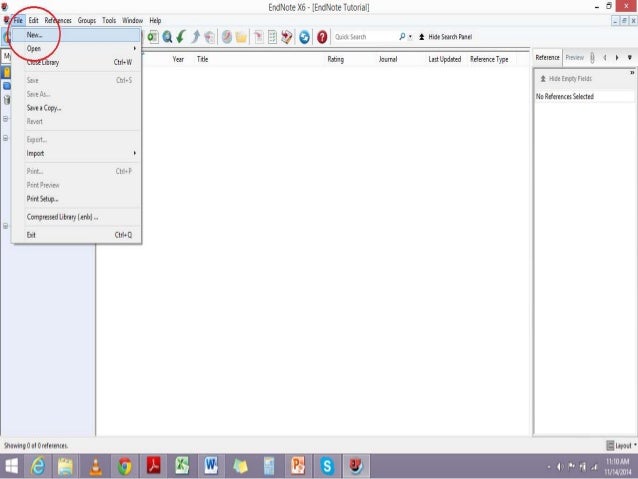638x479 pixels.
Task: Select Close Library from the File menu
Action: (76, 62)
